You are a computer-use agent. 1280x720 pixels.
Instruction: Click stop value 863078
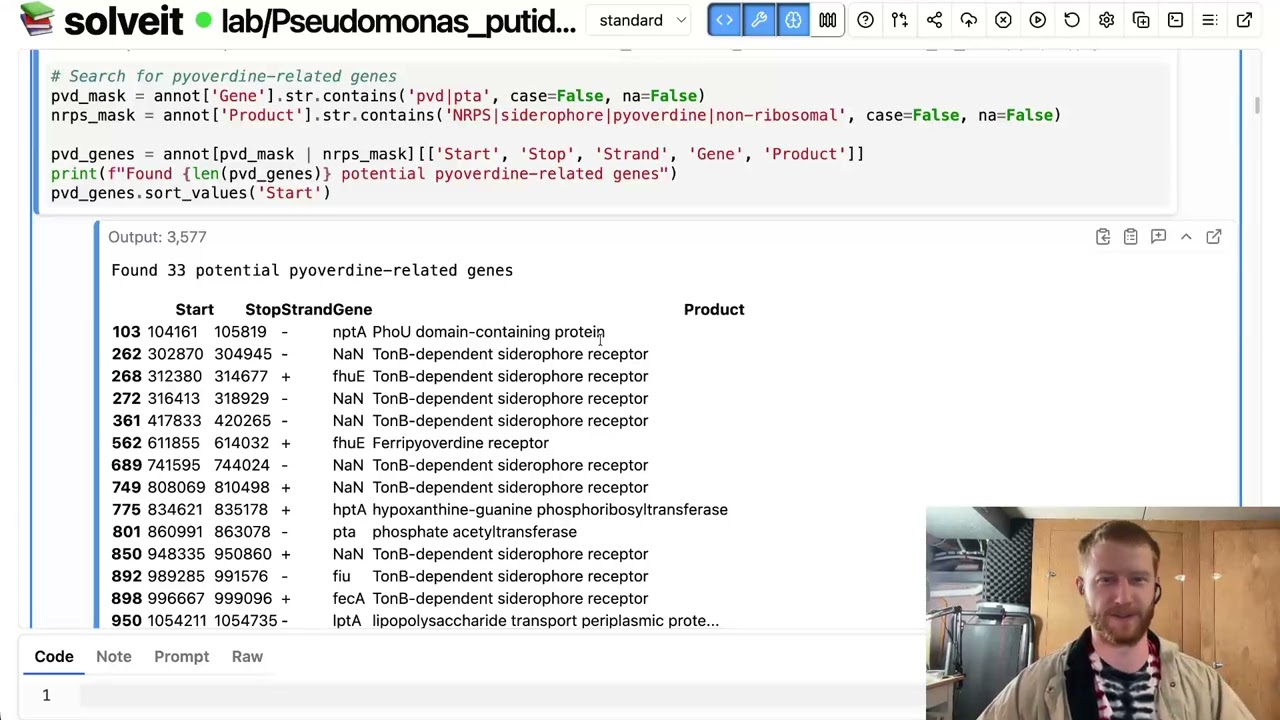pyautogui.click(x=242, y=532)
